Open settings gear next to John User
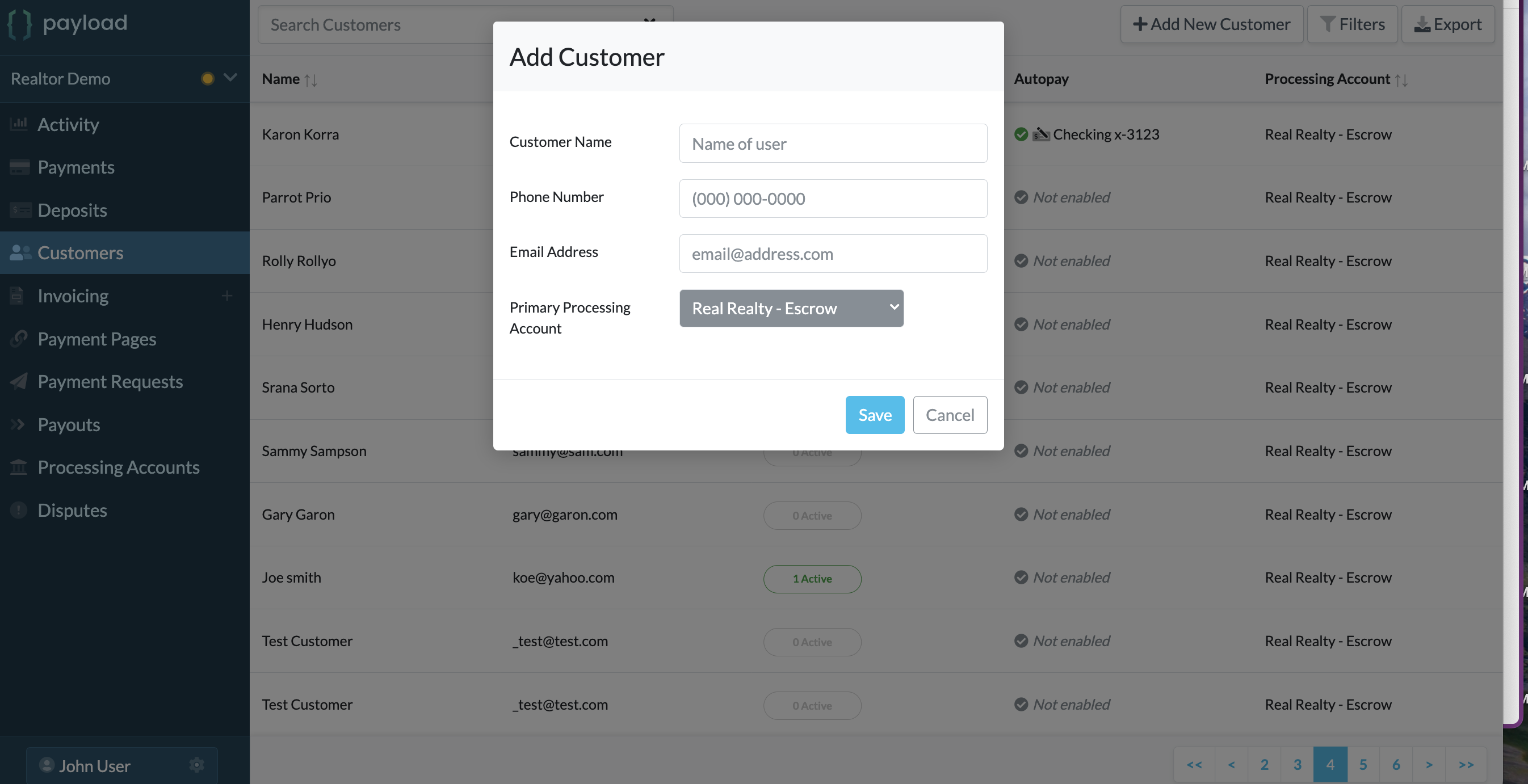1528x784 pixels. tap(196, 765)
